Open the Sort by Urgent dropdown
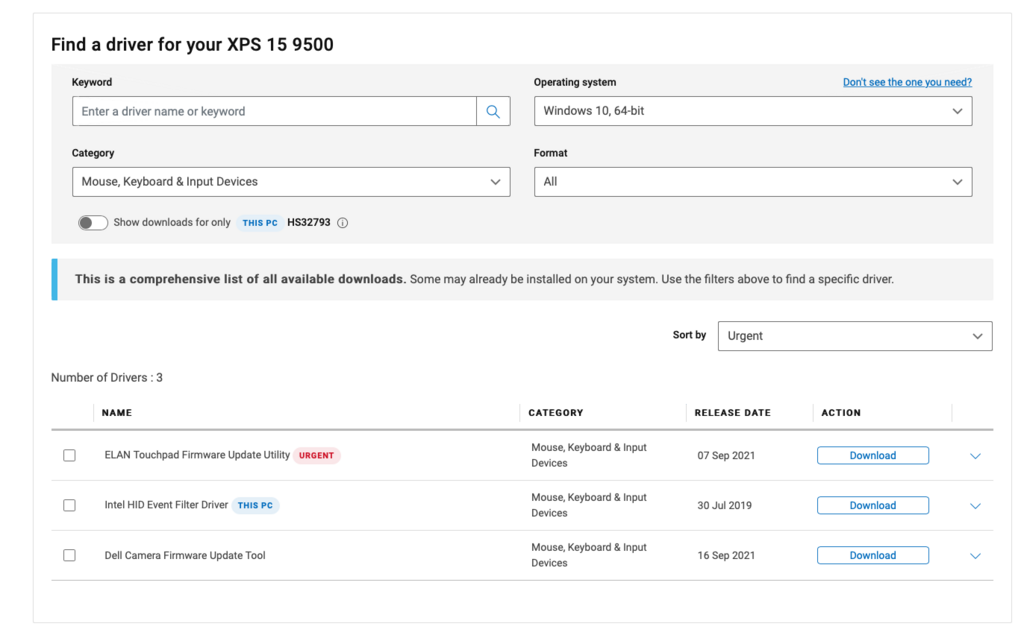The width and height of the screenshot is (1024, 641). (x=854, y=336)
